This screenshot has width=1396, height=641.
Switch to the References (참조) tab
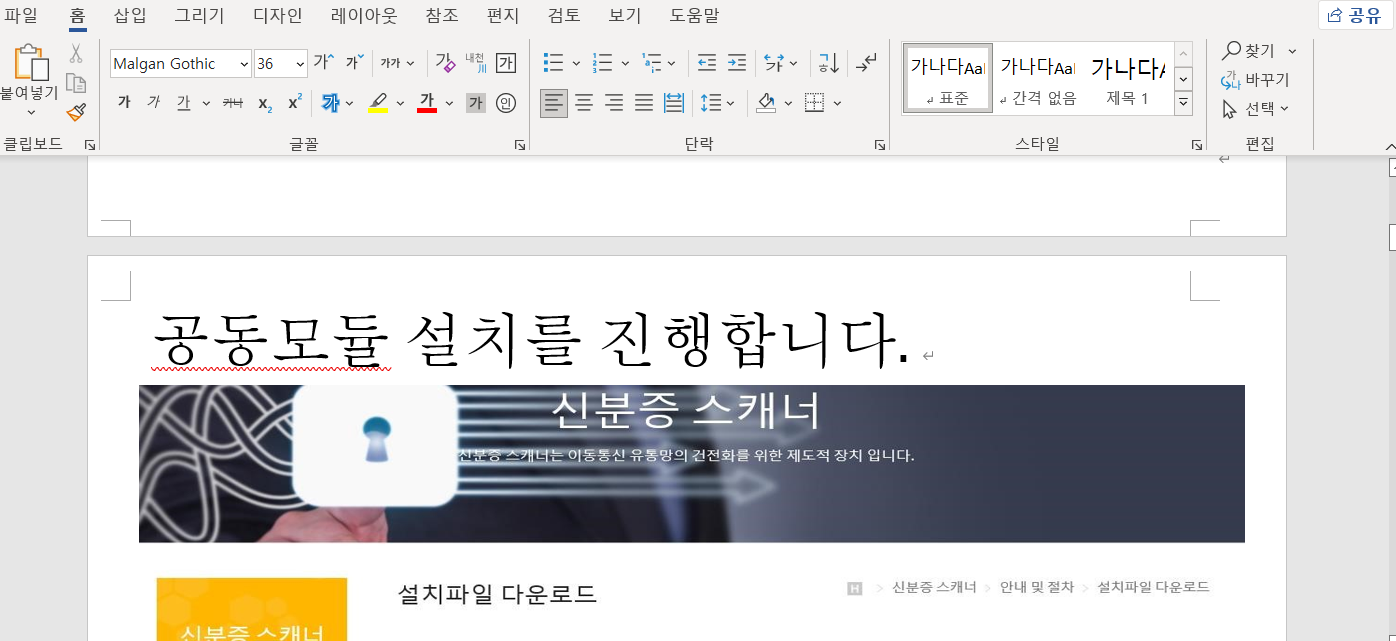coord(442,15)
